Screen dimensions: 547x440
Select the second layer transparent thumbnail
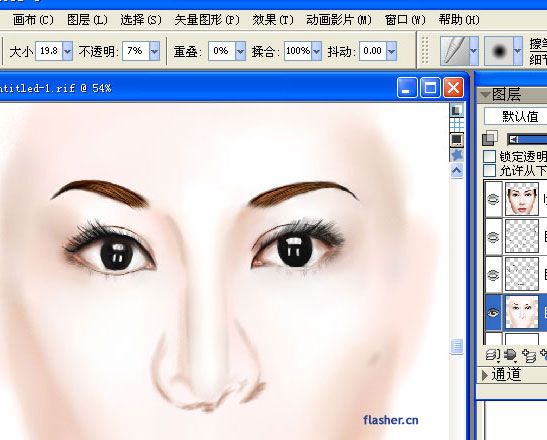click(522, 237)
